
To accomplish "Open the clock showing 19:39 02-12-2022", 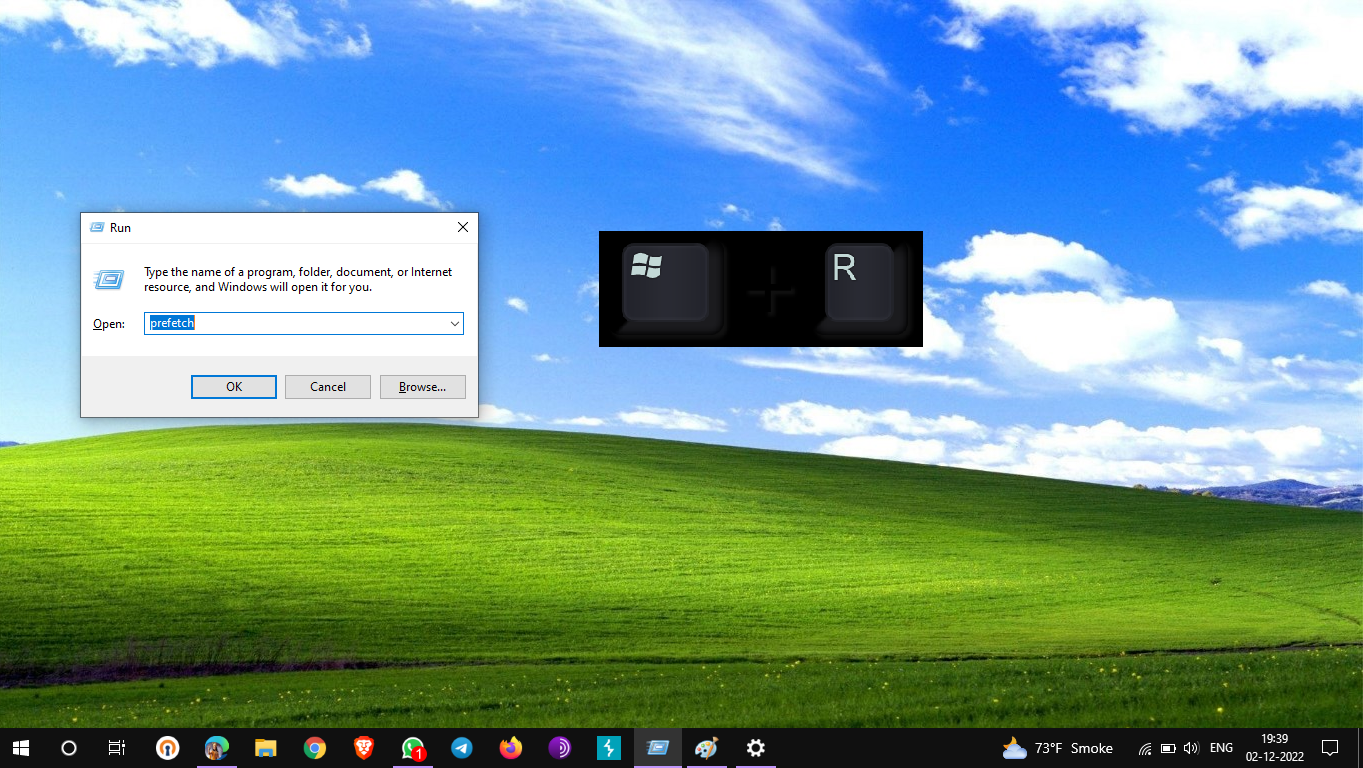I will (1274, 748).
